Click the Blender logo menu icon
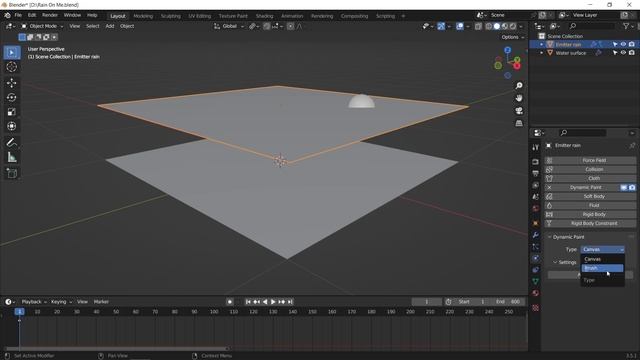 click(7, 16)
